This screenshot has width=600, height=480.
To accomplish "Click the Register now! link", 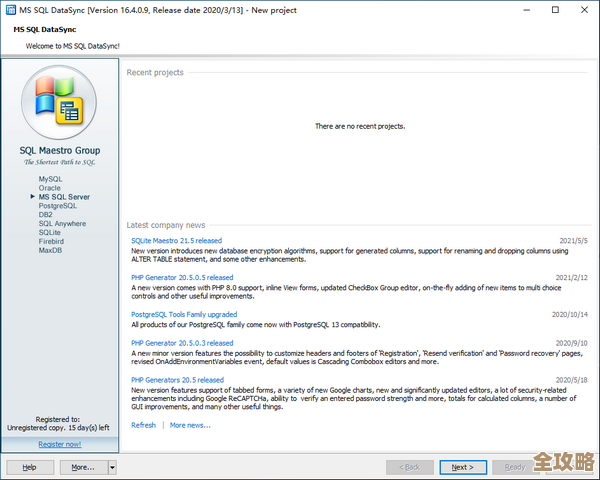I will (60, 443).
